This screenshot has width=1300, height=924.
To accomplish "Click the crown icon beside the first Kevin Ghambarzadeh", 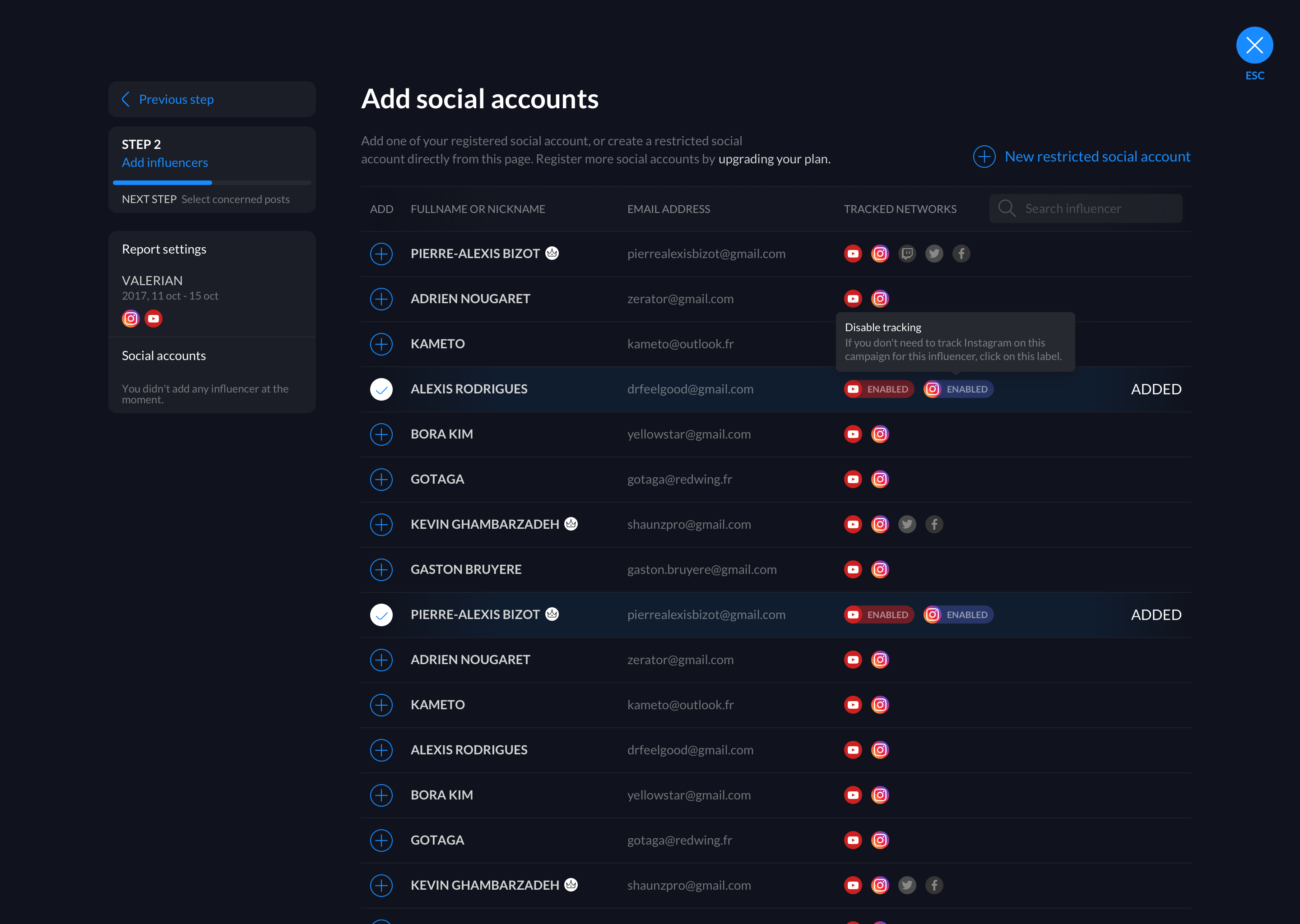I will 571,523.
